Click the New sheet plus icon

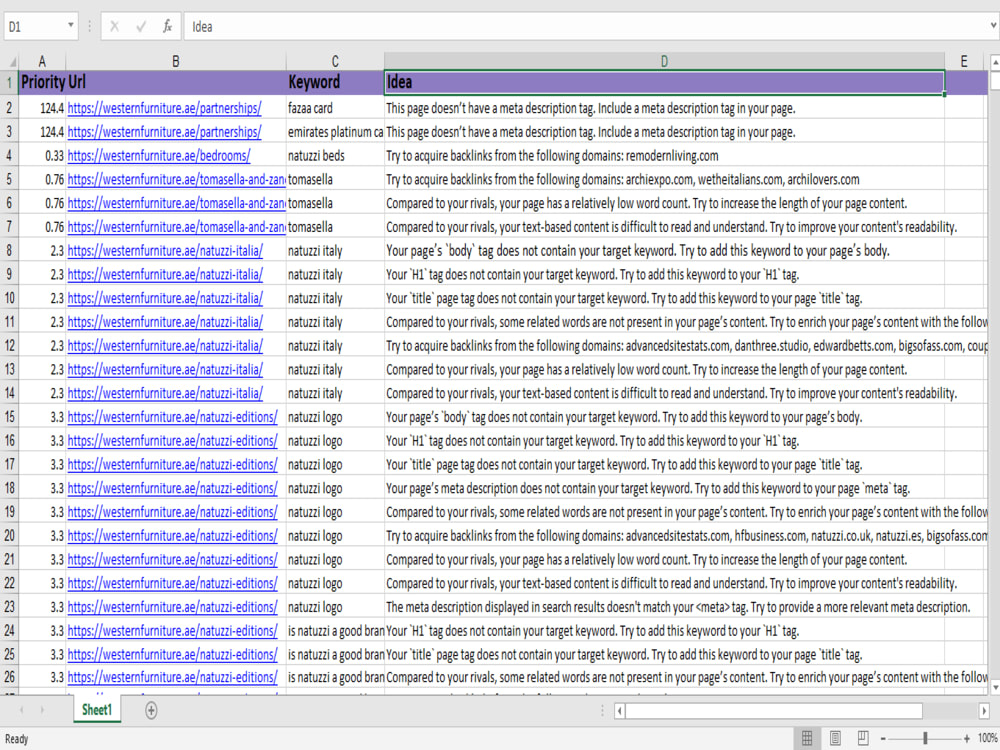click(x=151, y=710)
